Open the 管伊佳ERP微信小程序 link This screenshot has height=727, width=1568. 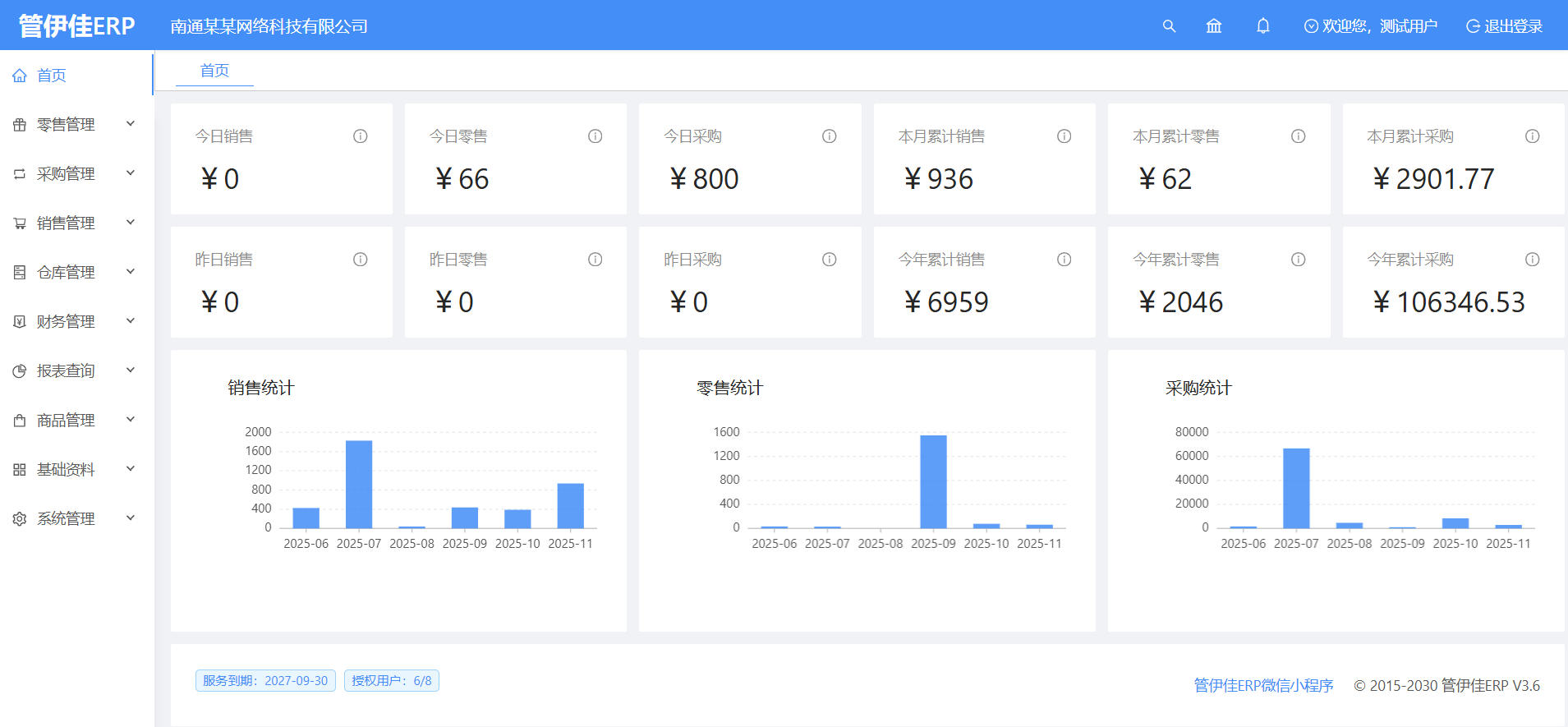coord(1263,685)
